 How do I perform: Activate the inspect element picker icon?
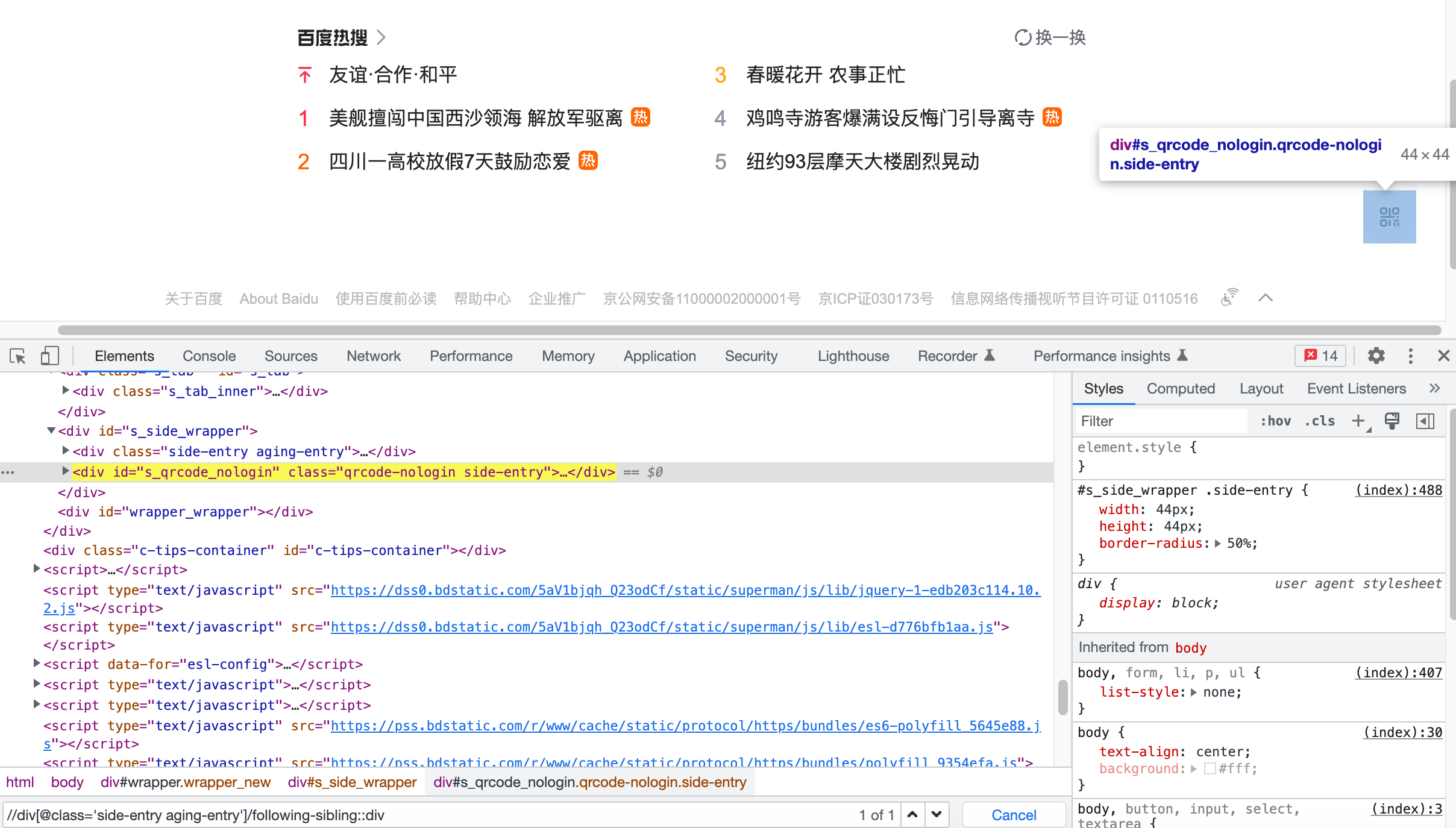(x=18, y=356)
